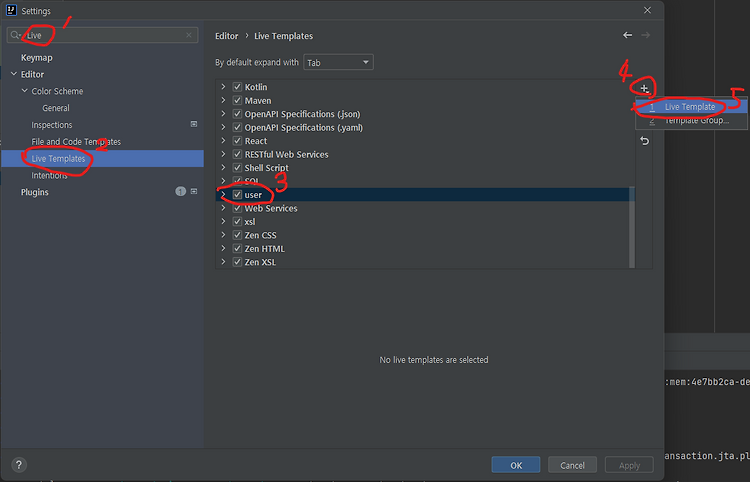Choose Template Group... from the popup menu
The height and width of the screenshot is (482, 750).
pos(691,120)
